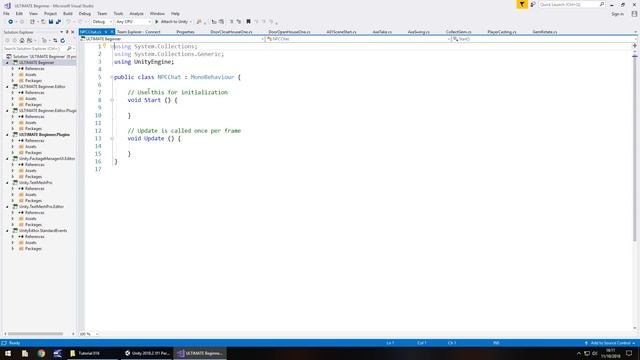
Task: Click the feedback icon beside Quick Launch
Action: tap(533, 4)
